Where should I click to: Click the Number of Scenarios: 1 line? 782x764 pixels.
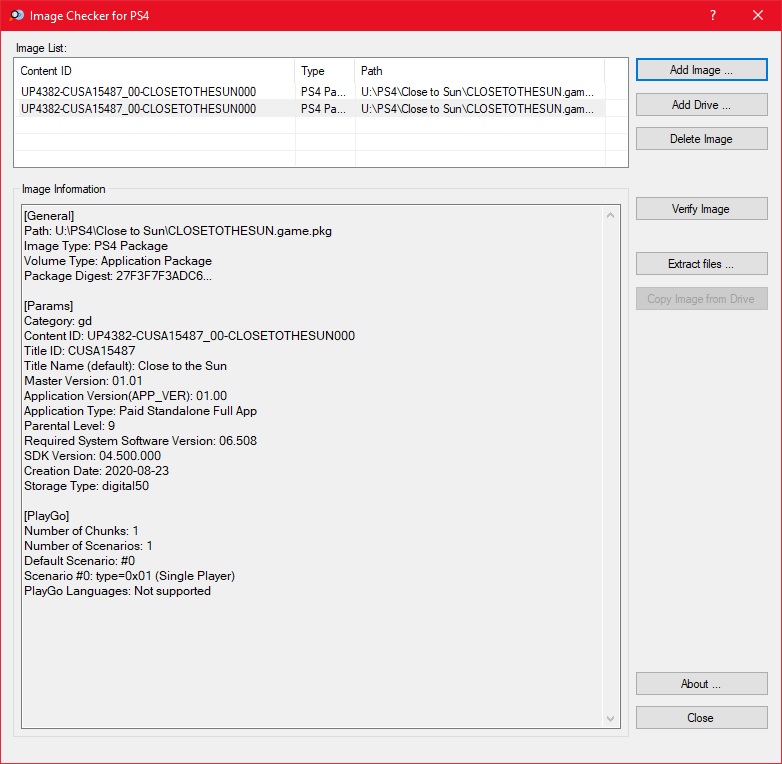pos(88,546)
